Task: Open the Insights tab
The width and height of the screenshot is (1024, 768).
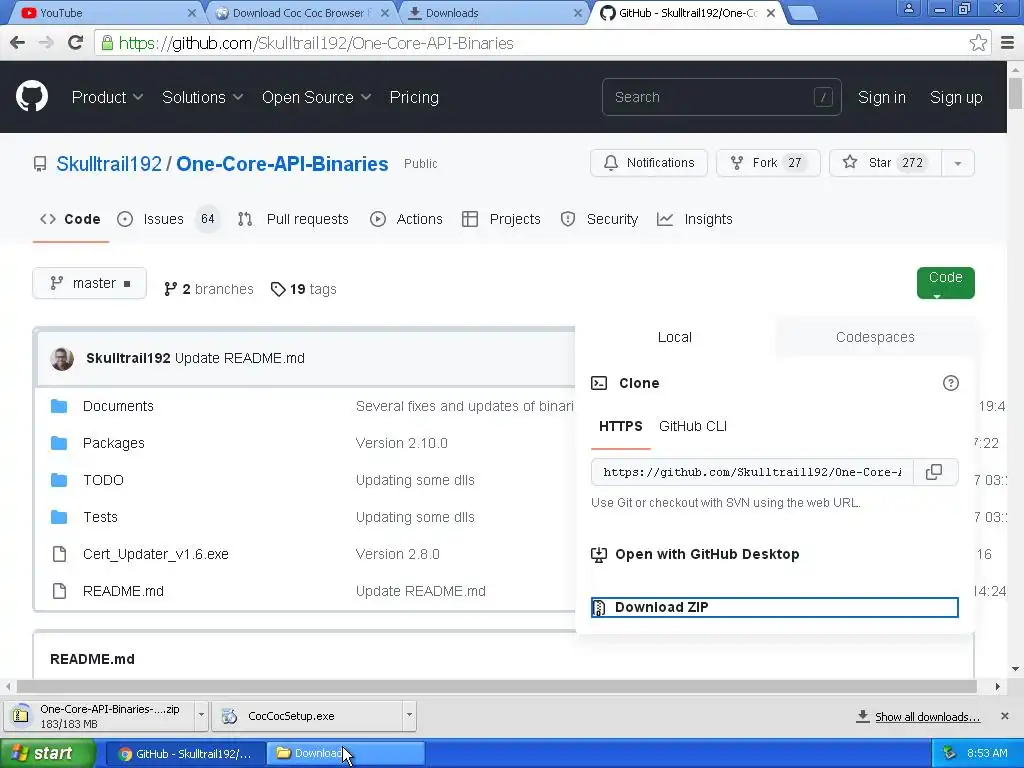Action: coord(695,219)
